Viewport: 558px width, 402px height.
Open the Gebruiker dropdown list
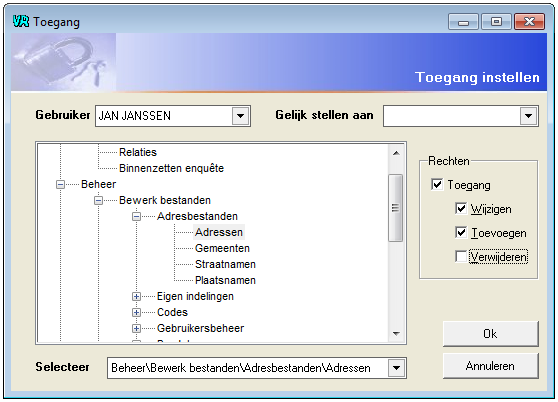tap(241, 116)
